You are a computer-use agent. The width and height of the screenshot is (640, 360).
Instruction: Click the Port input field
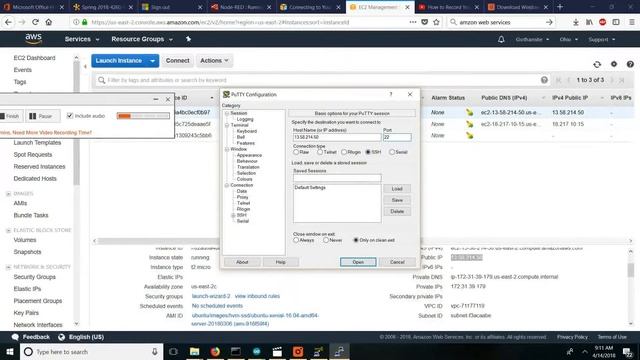point(397,137)
